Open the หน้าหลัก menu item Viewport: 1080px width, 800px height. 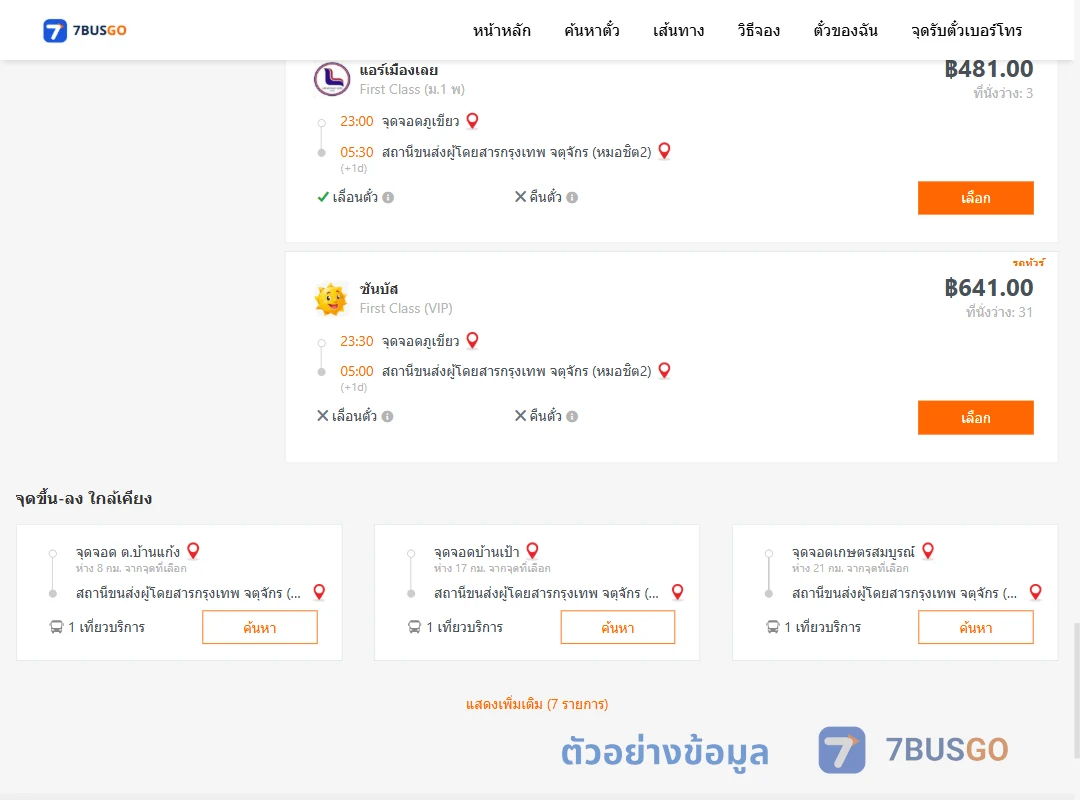(x=501, y=30)
